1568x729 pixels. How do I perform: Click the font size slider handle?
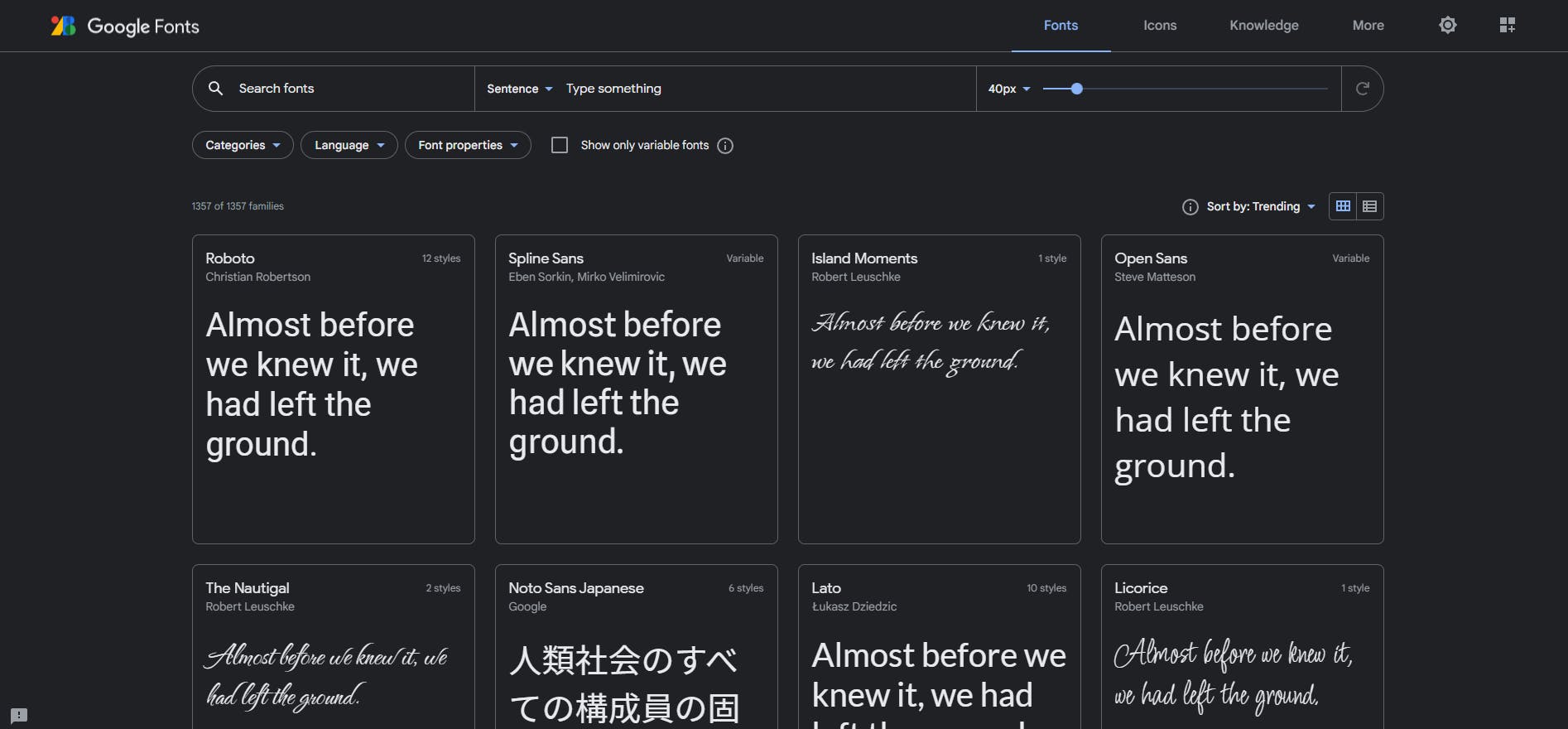point(1076,89)
